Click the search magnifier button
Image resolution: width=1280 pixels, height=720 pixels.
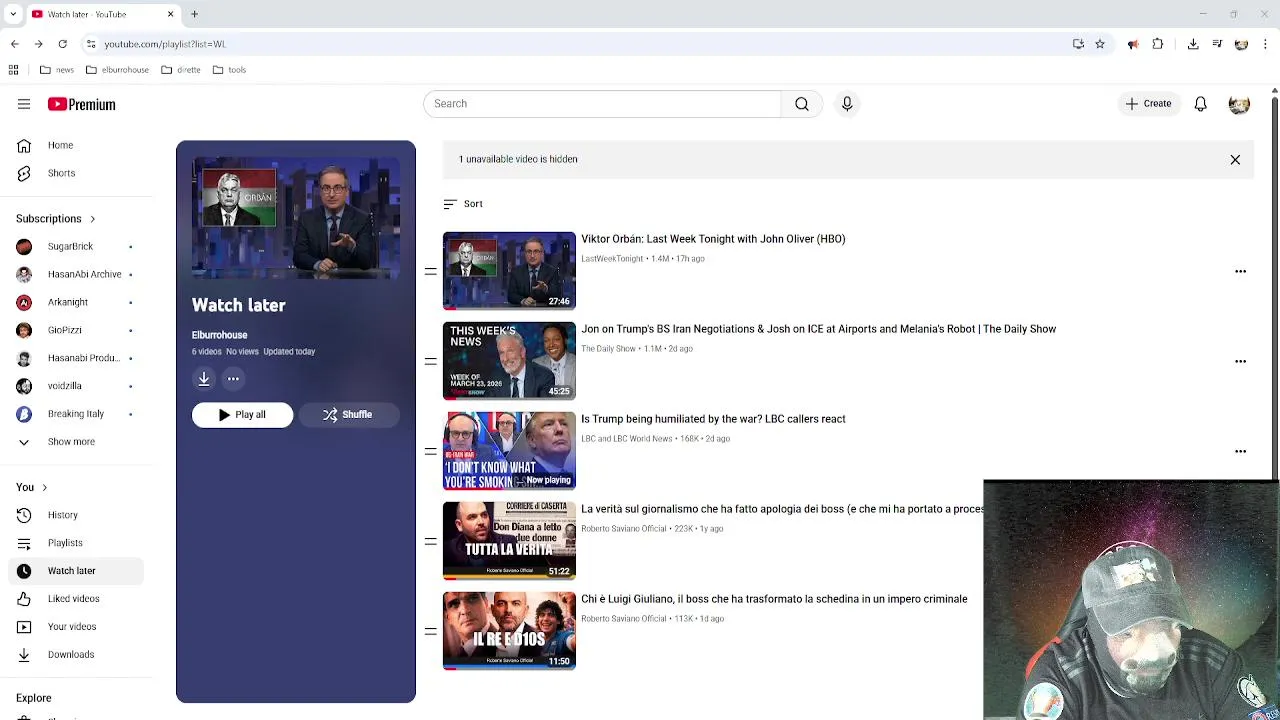pyautogui.click(x=802, y=104)
